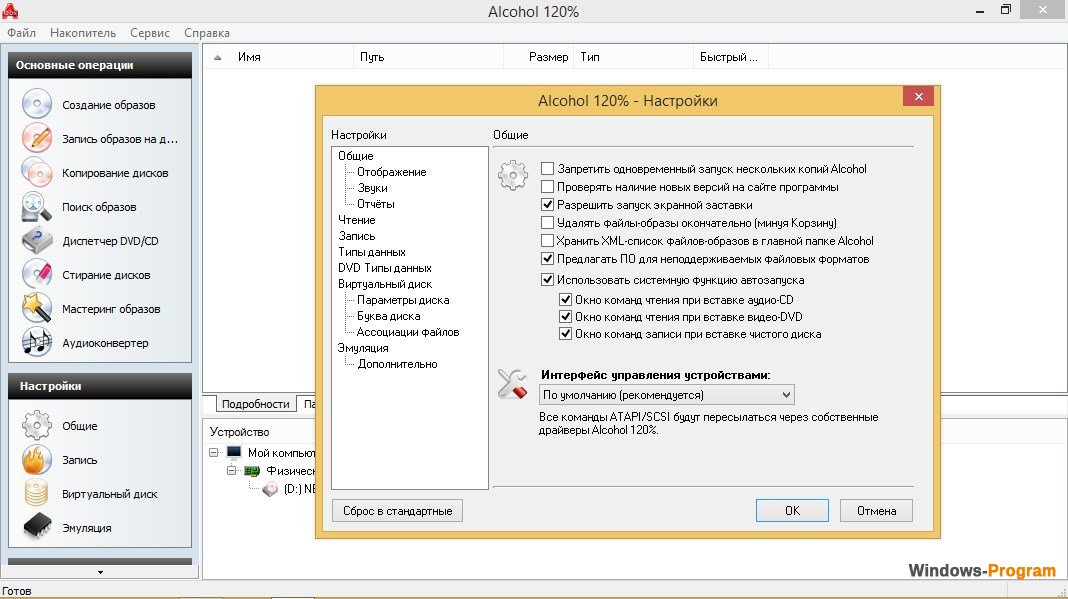The width and height of the screenshot is (1068, 599).
Task: Click the Виртуальный диск stack icon
Action: [37, 493]
